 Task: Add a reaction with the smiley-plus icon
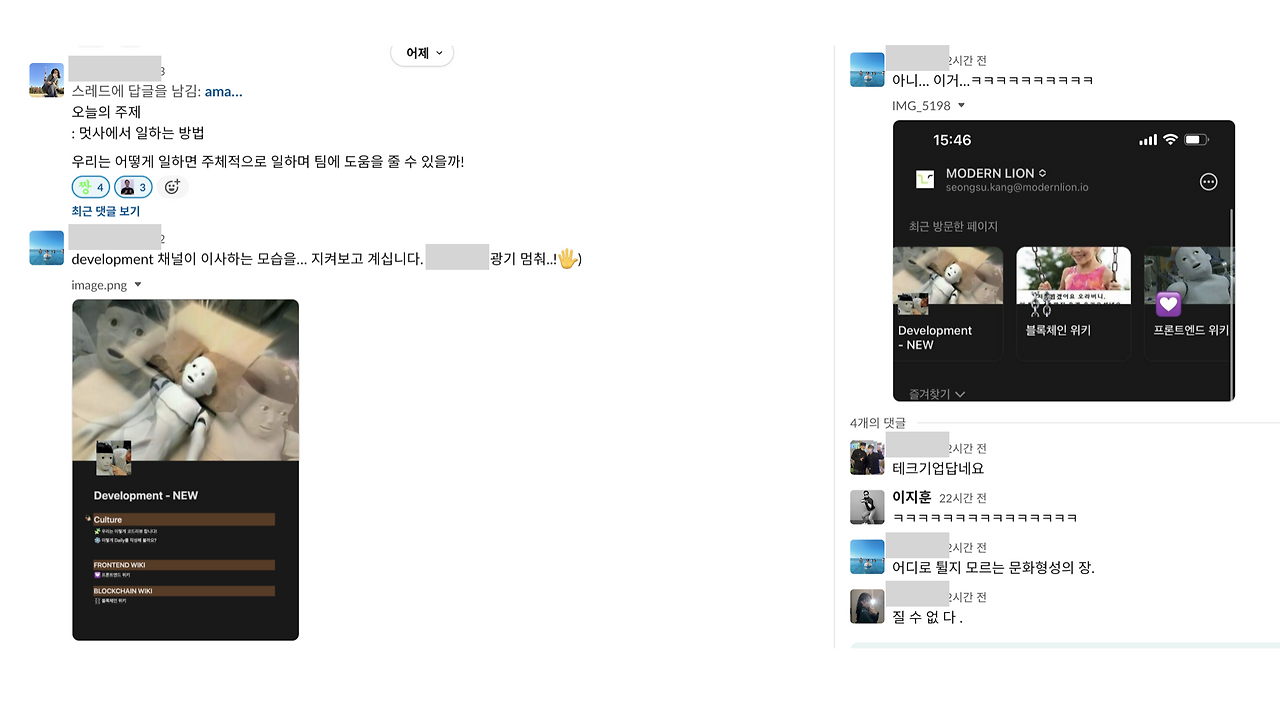tap(172, 187)
